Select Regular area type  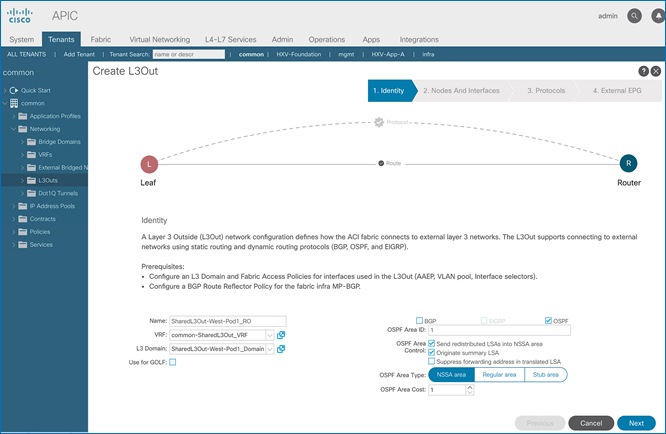(500, 375)
